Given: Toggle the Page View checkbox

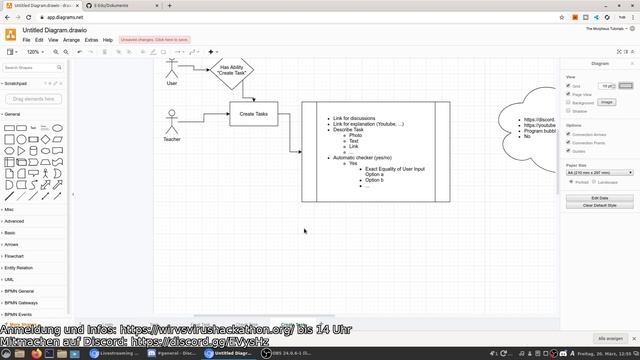Looking at the screenshot, I should 568,94.
